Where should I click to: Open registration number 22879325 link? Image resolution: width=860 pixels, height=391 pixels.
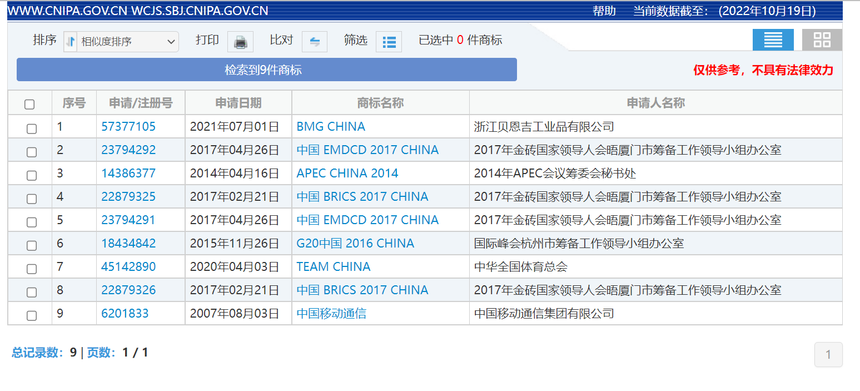pos(128,196)
